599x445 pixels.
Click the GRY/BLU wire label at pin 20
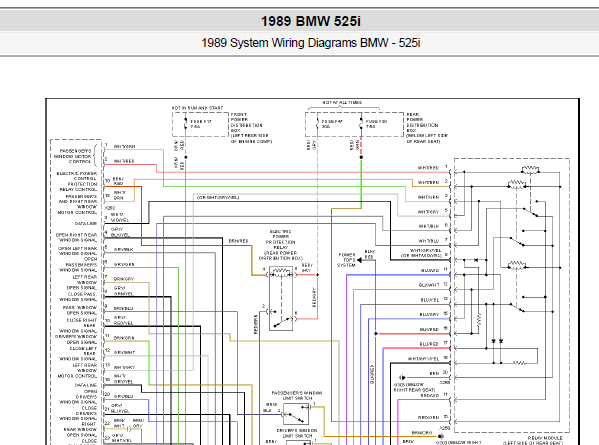pyautogui.click(x=123, y=396)
